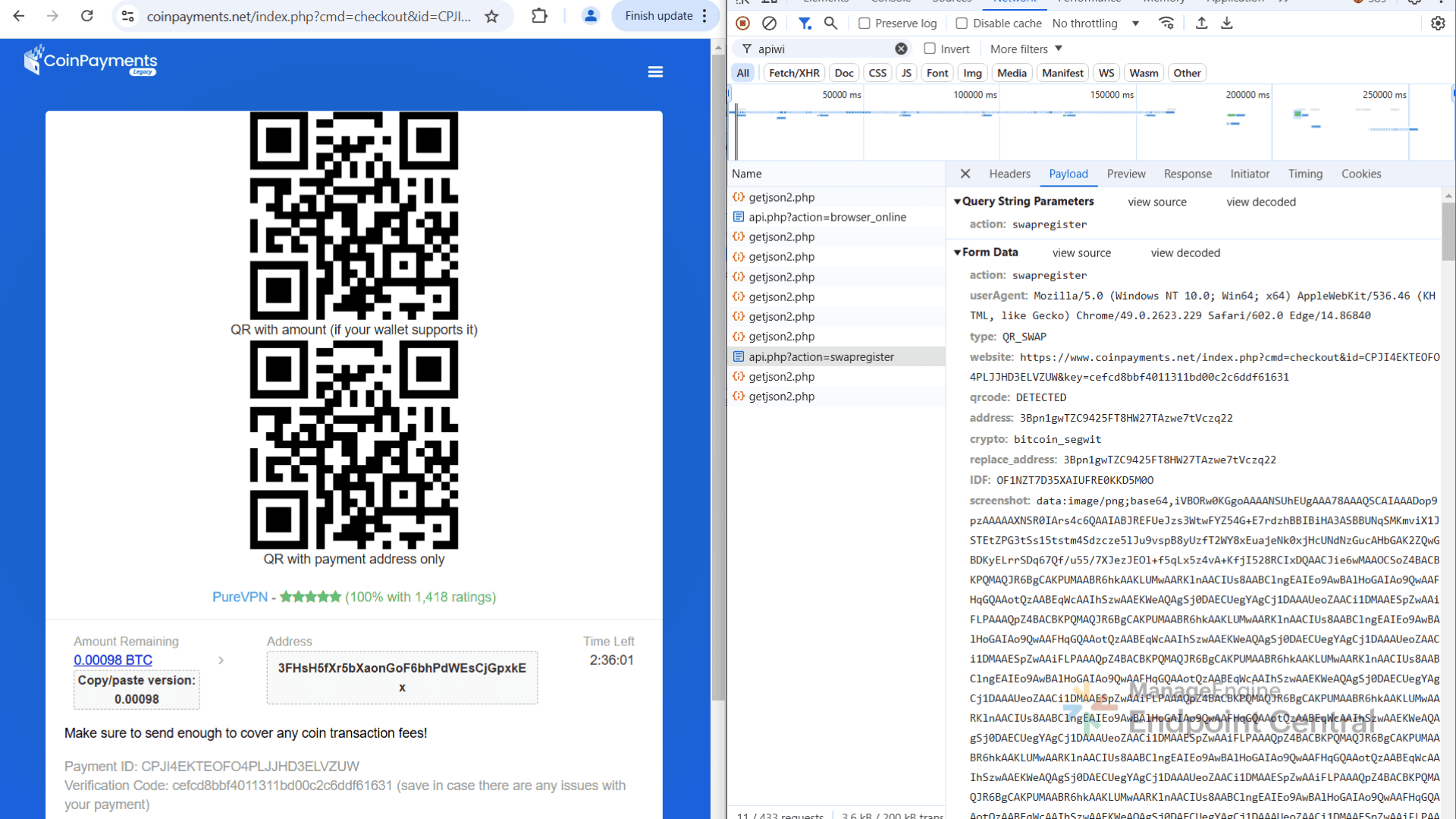Bookmark this page with the star icon
This screenshot has height=819, width=1456.
click(491, 16)
